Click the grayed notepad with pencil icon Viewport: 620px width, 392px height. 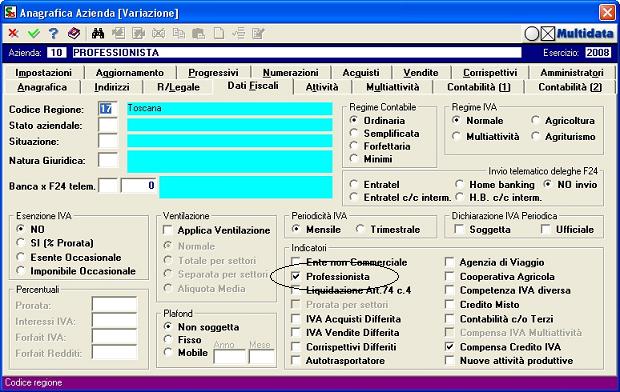pyautogui.click(x=258, y=33)
